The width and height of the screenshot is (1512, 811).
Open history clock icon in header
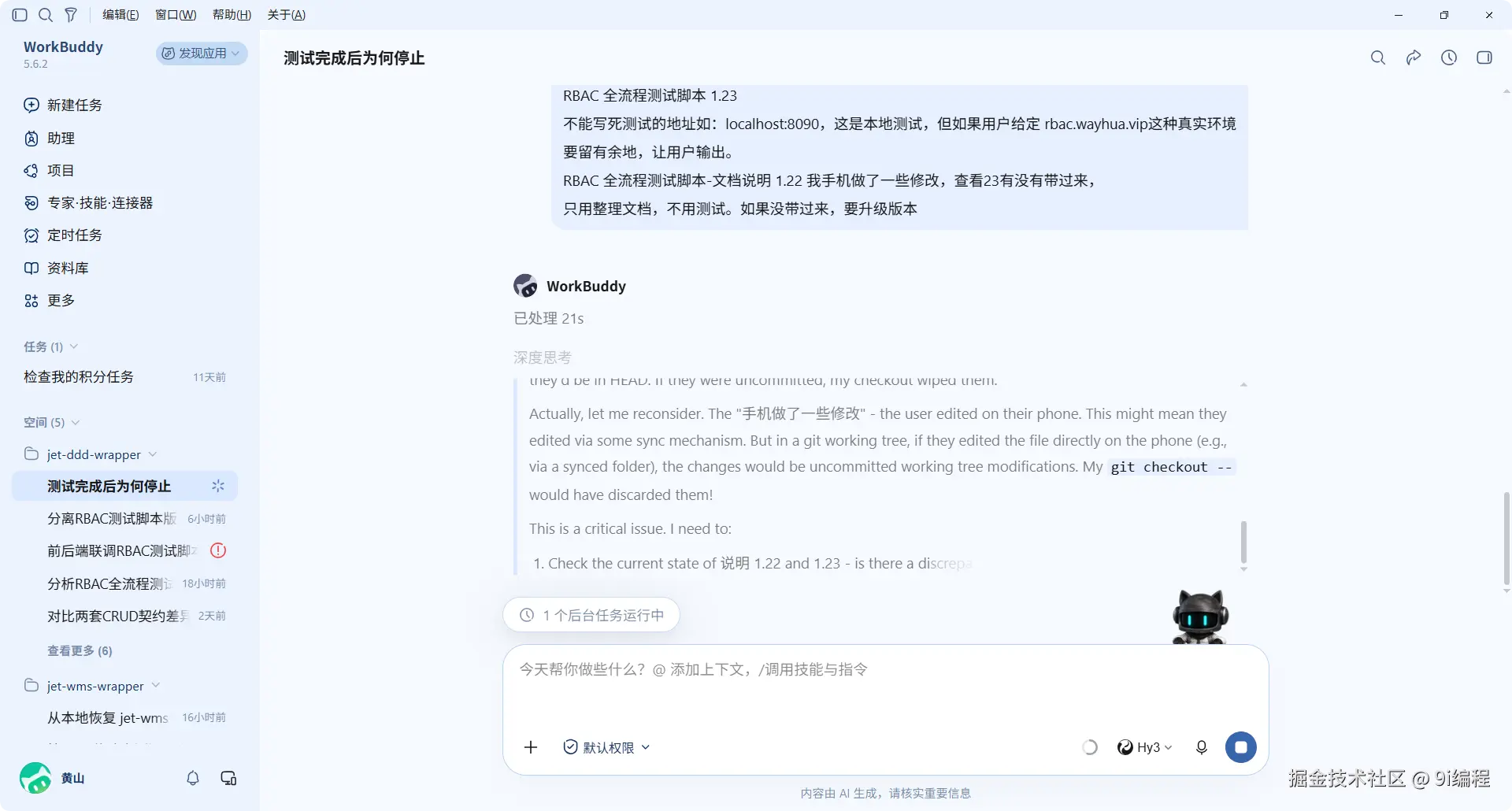pyautogui.click(x=1449, y=57)
